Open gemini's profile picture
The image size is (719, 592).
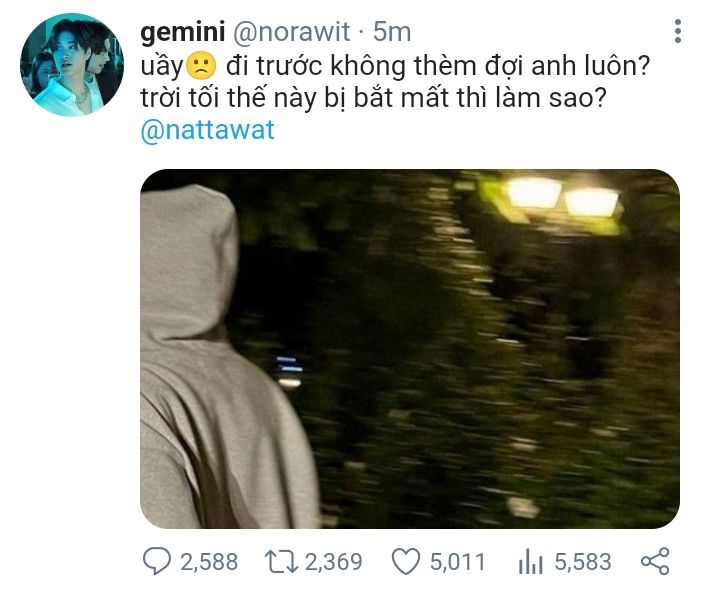click(x=72, y=65)
